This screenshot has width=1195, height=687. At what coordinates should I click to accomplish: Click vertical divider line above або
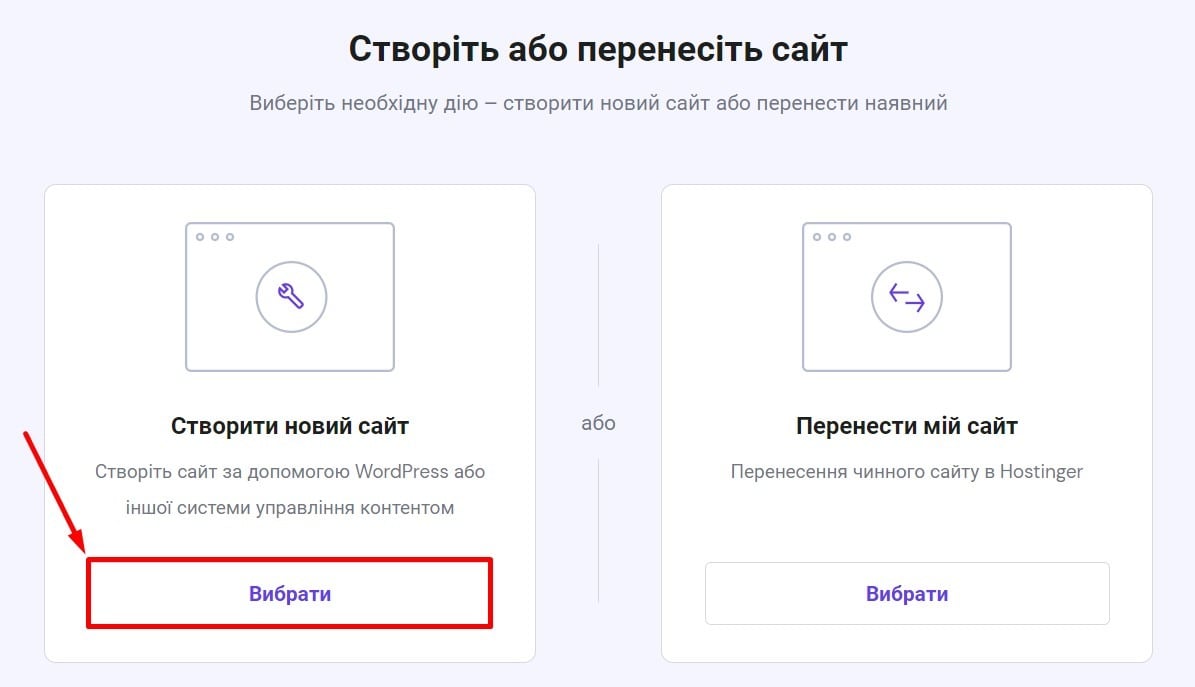tap(598, 315)
